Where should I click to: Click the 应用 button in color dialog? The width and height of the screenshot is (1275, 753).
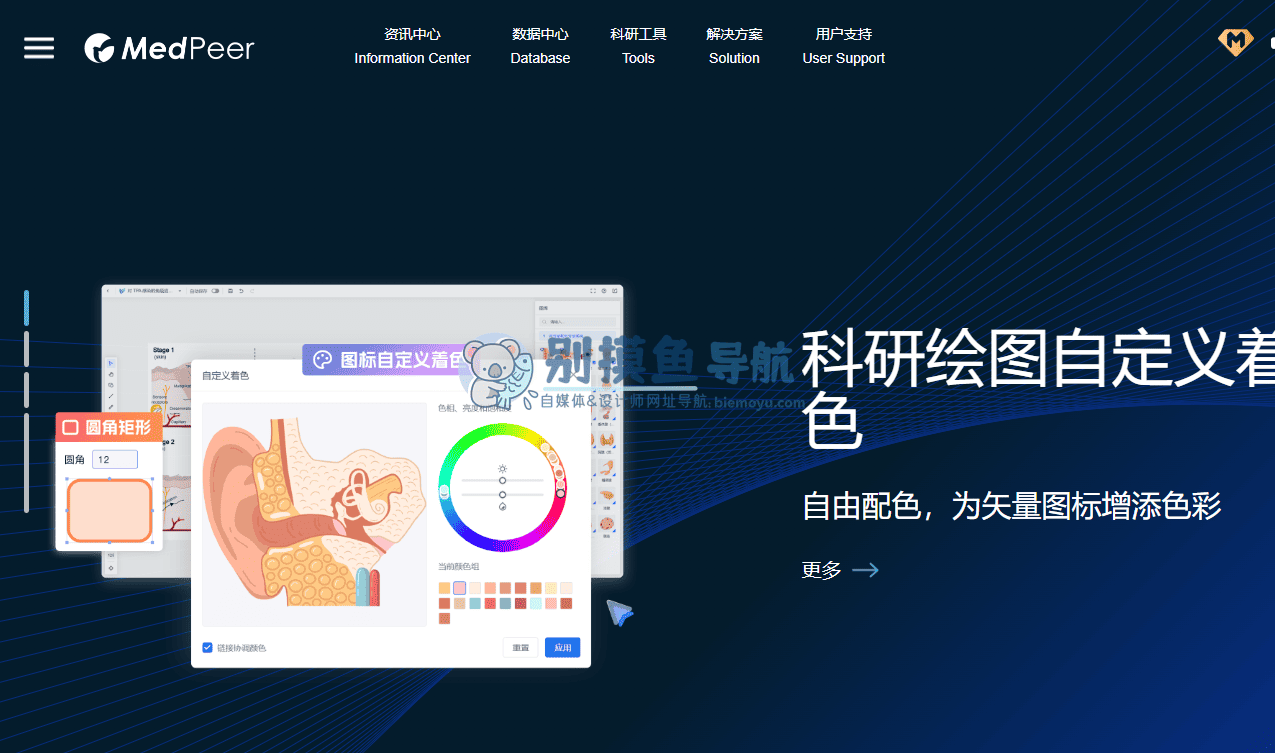pyautogui.click(x=562, y=648)
